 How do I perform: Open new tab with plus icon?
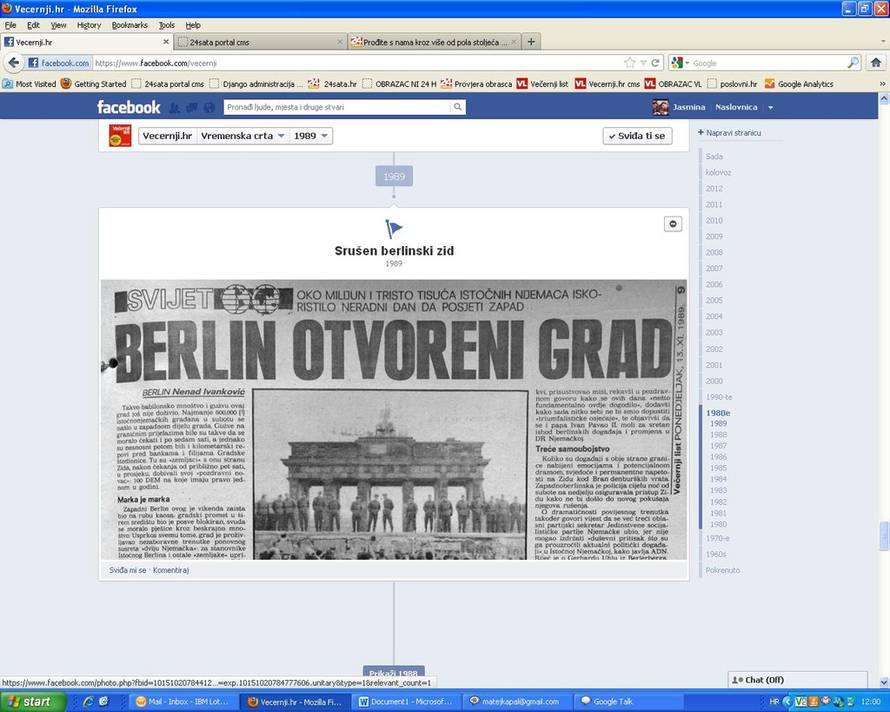click(531, 42)
